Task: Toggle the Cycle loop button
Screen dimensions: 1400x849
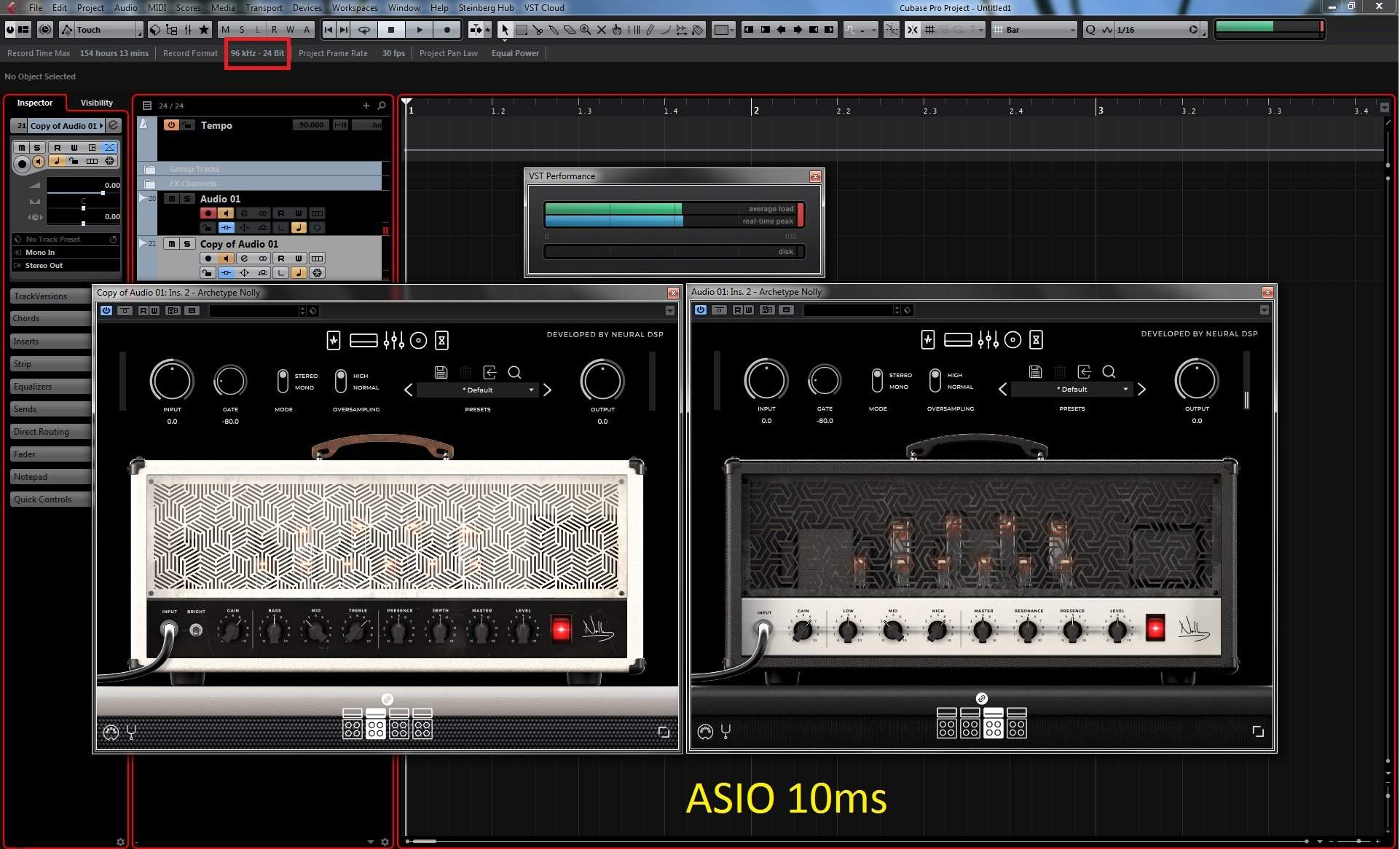Action: [363, 30]
